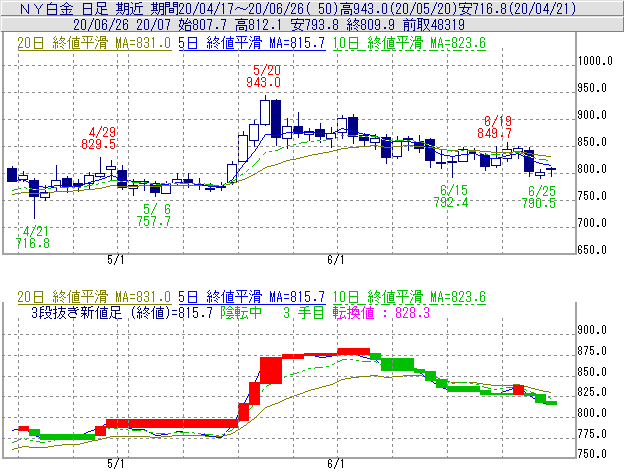Click the 20日 終値平滑 MA=831.0 legend in the upper chart
This screenshot has width=624, height=475.
click(x=94, y=43)
